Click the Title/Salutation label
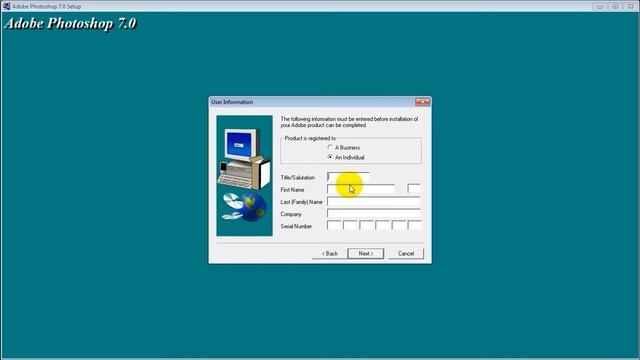This screenshot has height=360, width=640. point(298,178)
